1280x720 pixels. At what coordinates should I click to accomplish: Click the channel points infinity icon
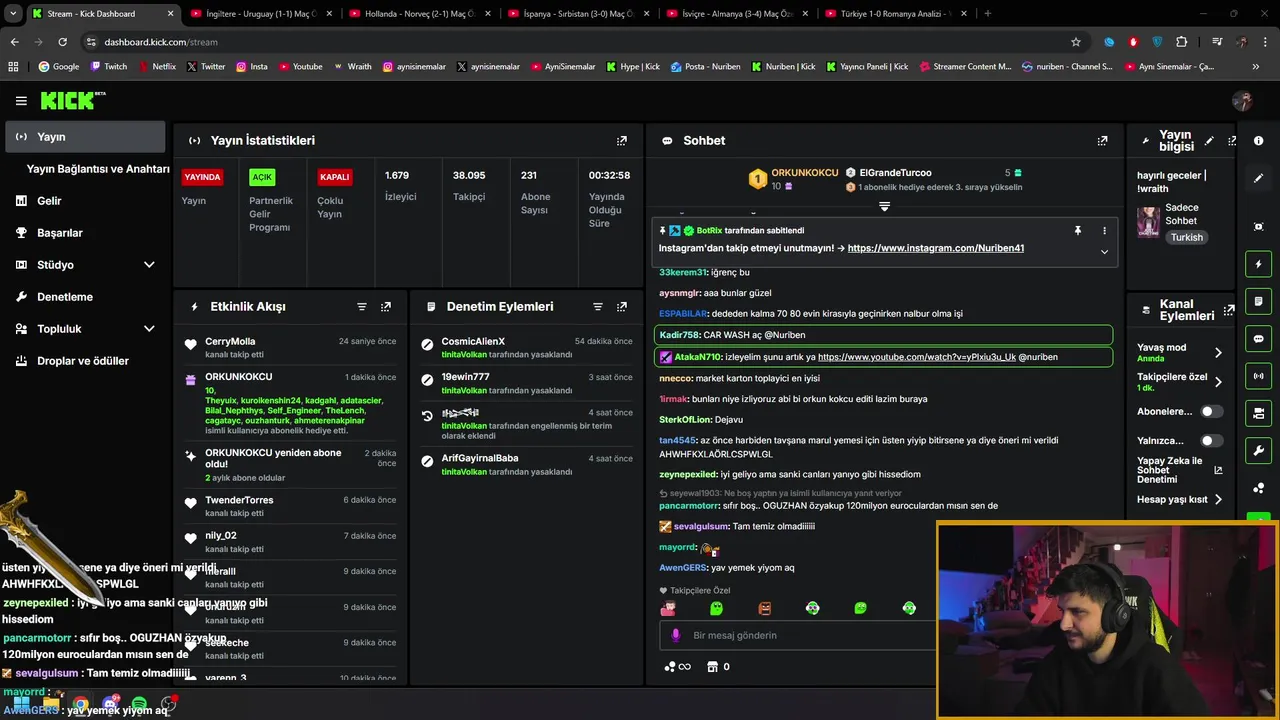pyautogui.click(x=677, y=667)
